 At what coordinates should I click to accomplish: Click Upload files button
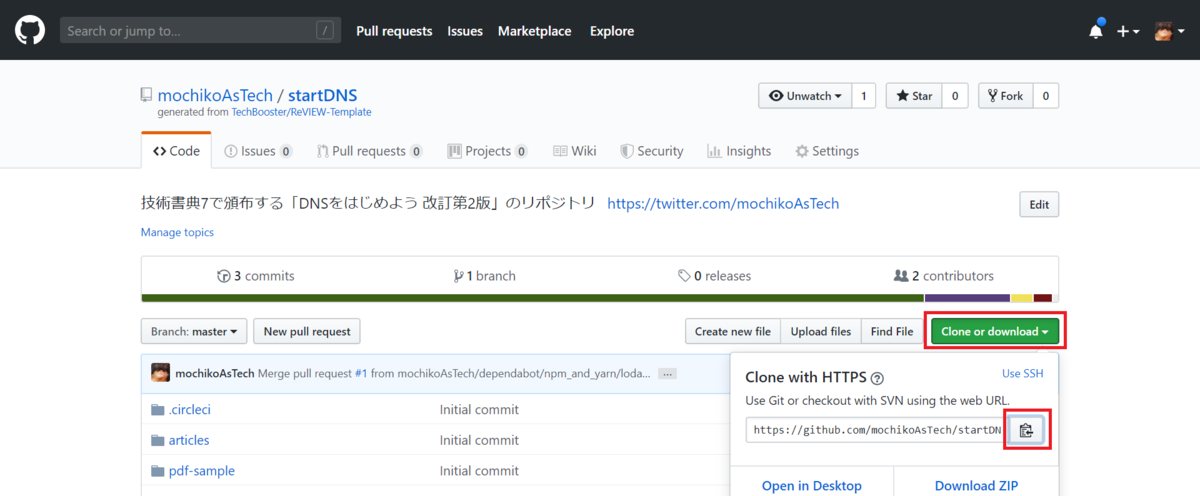click(x=821, y=331)
